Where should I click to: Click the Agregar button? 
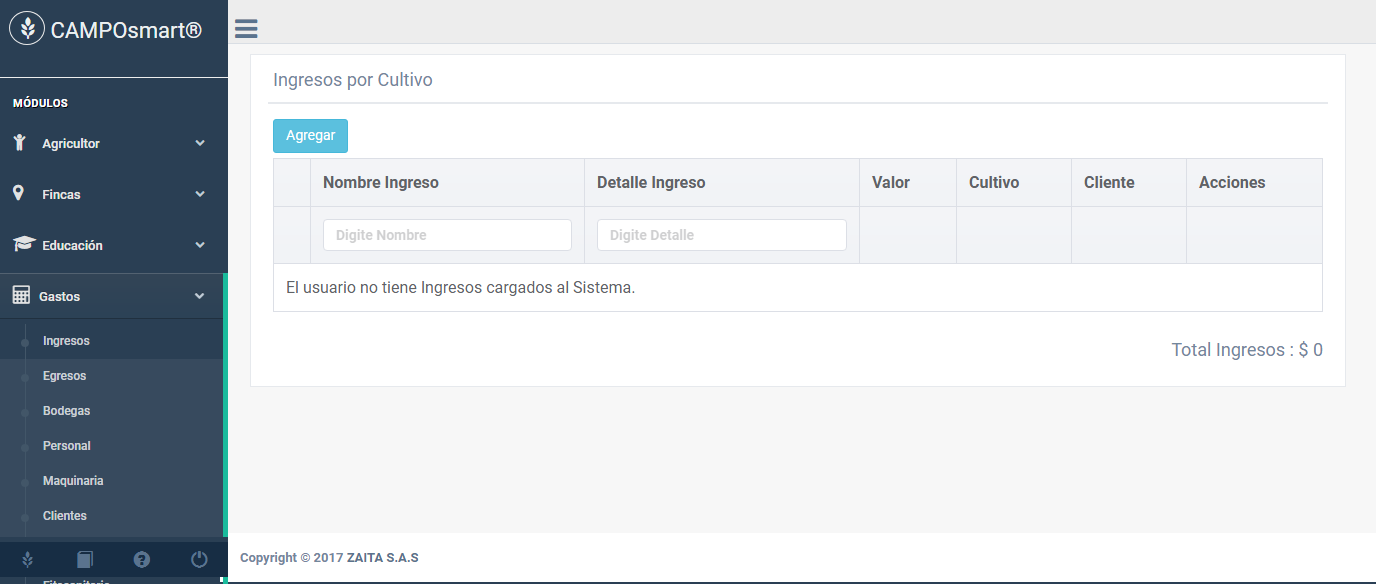click(x=310, y=136)
